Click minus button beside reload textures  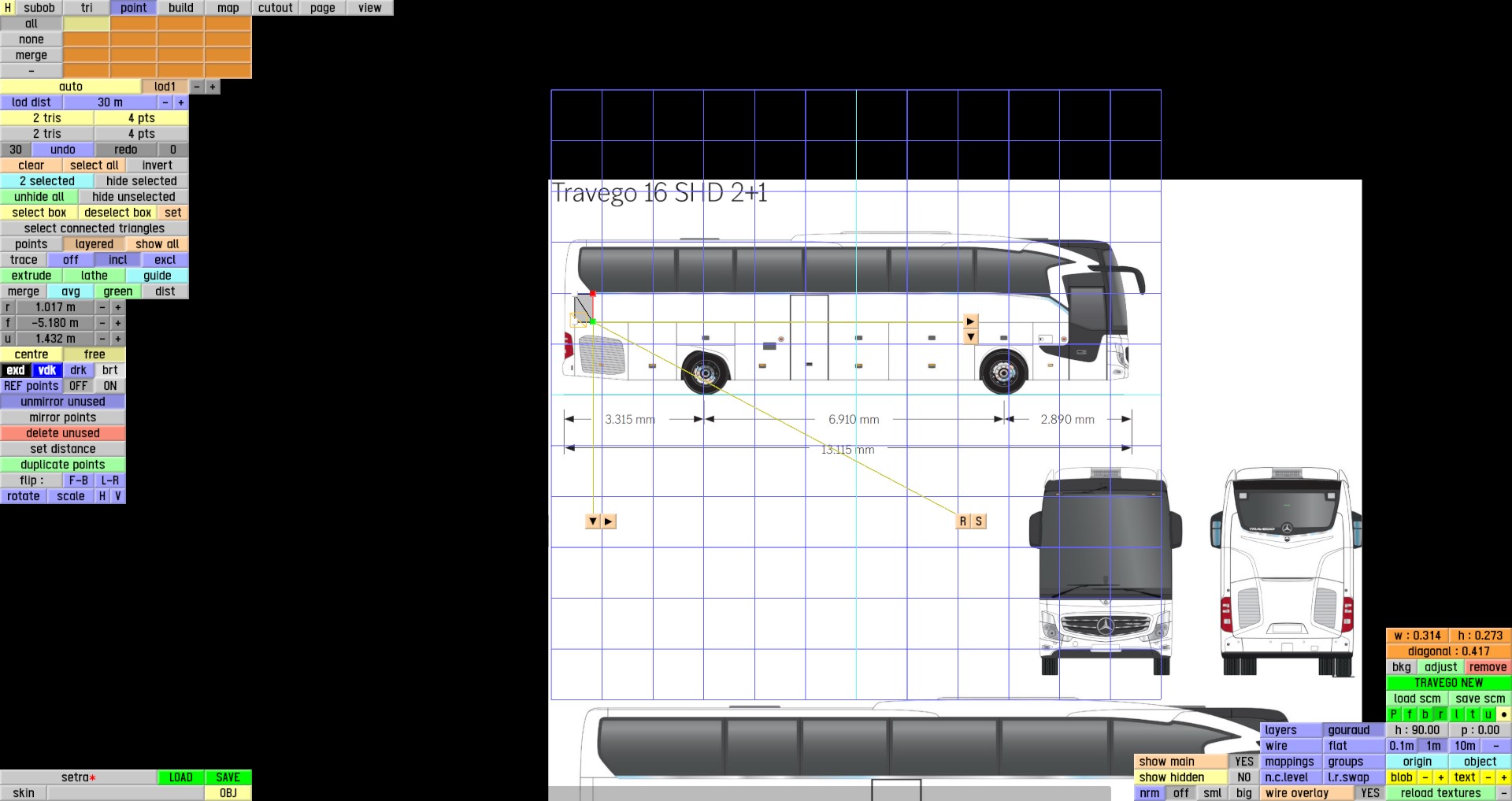1504,793
